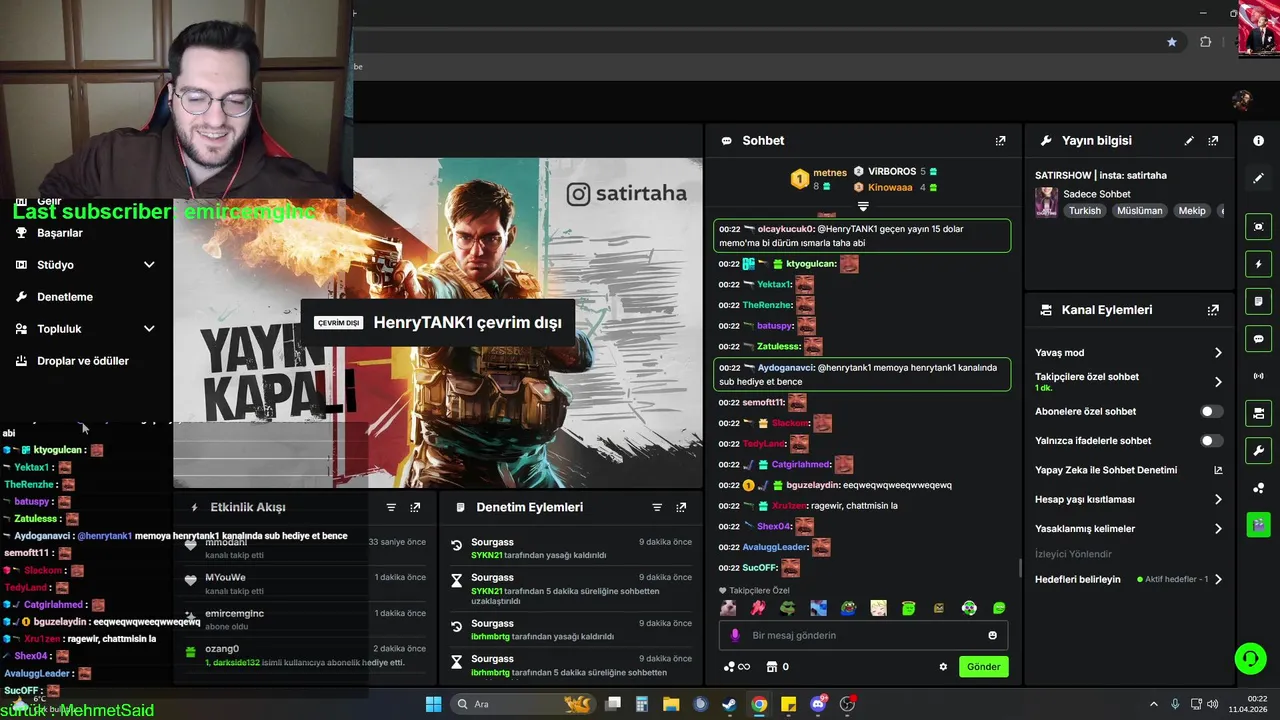This screenshot has width=1280, height=720.
Task: Click the green headset support button
Action: point(1250,658)
